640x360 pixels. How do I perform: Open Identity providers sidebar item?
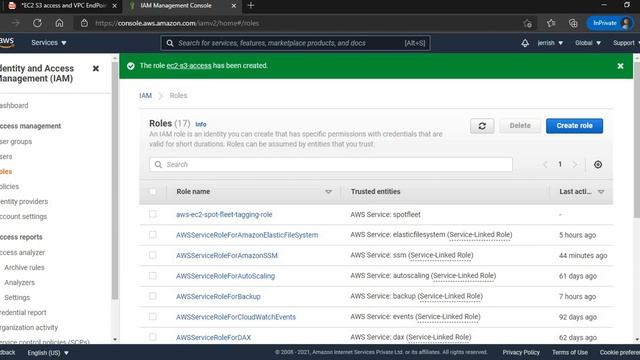pyautogui.click(x=24, y=202)
